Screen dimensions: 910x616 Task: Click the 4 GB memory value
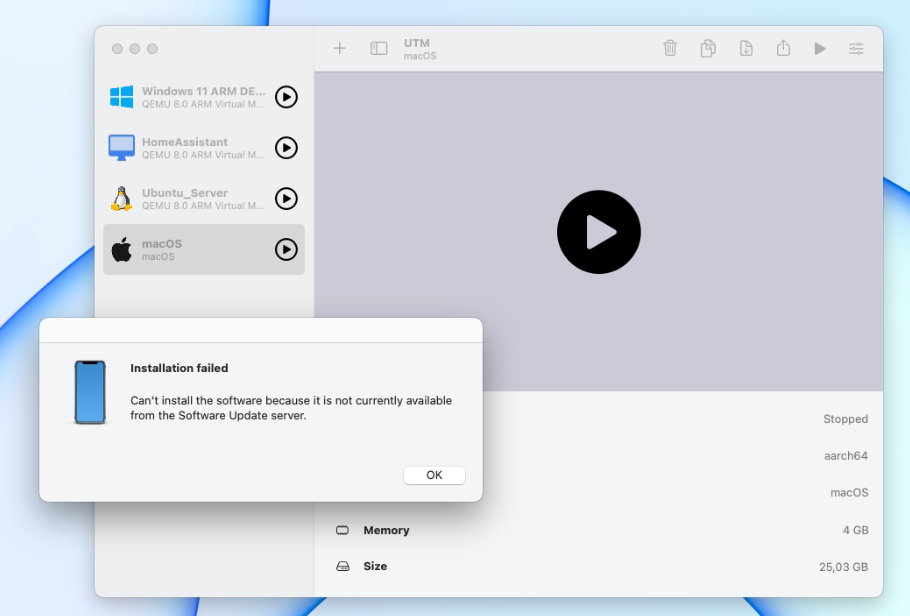pyautogui.click(x=855, y=530)
